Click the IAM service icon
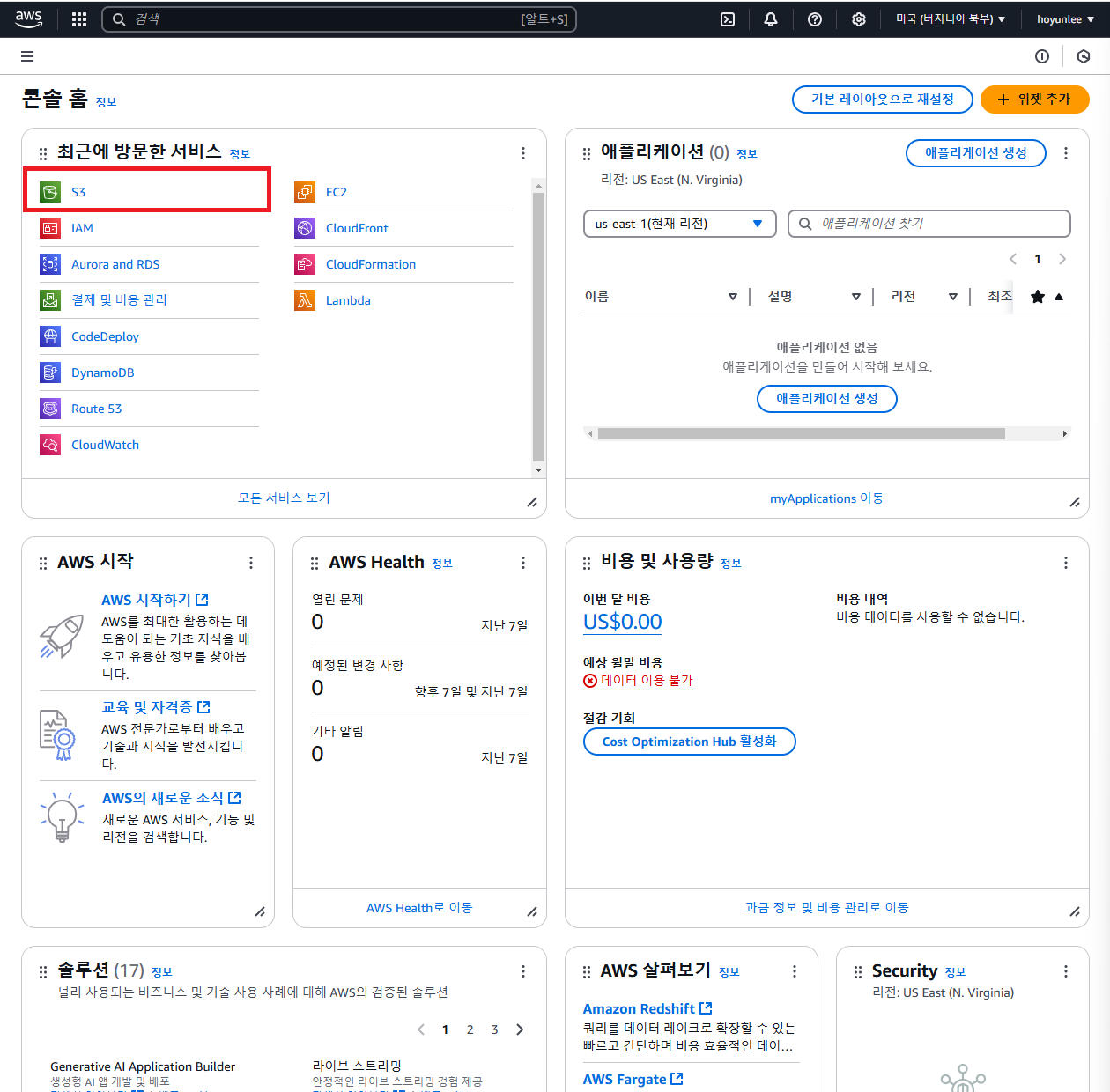1110x1092 pixels. (50, 228)
